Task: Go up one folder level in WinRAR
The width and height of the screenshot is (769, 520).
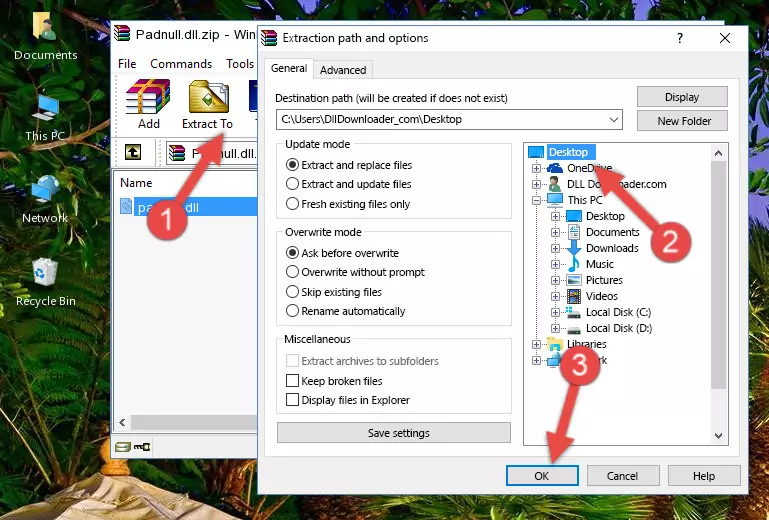Action: (133, 153)
